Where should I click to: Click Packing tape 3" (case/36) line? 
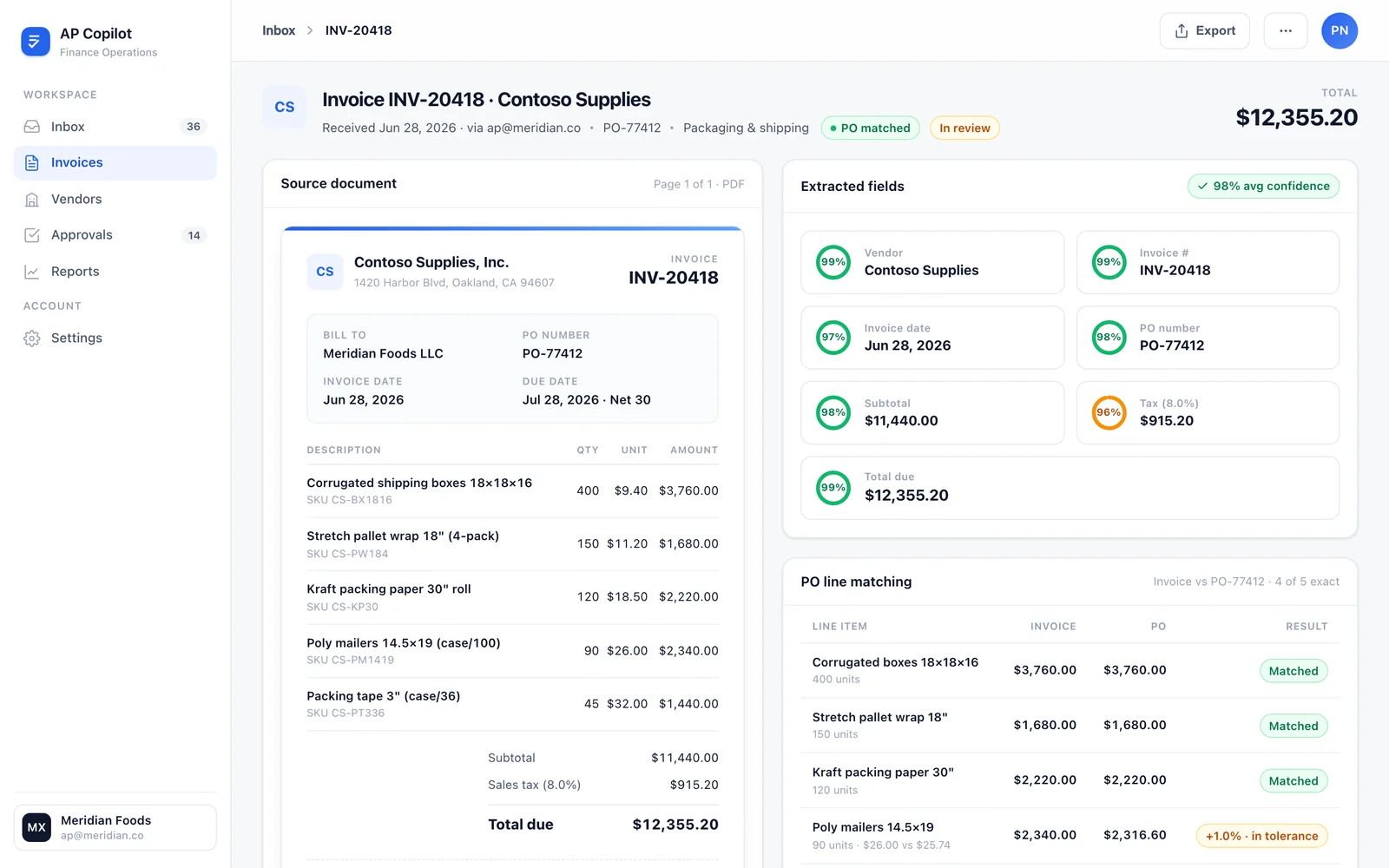pos(512,704)
